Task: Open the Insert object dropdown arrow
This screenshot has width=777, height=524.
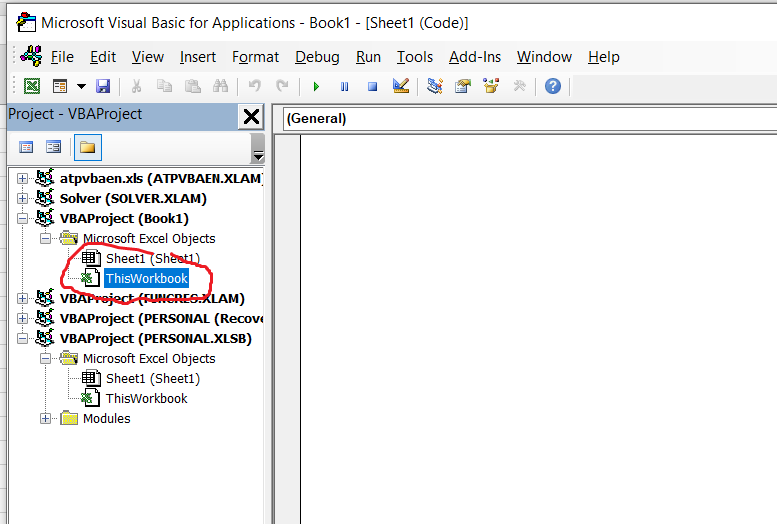Action: tap(81, 87)
